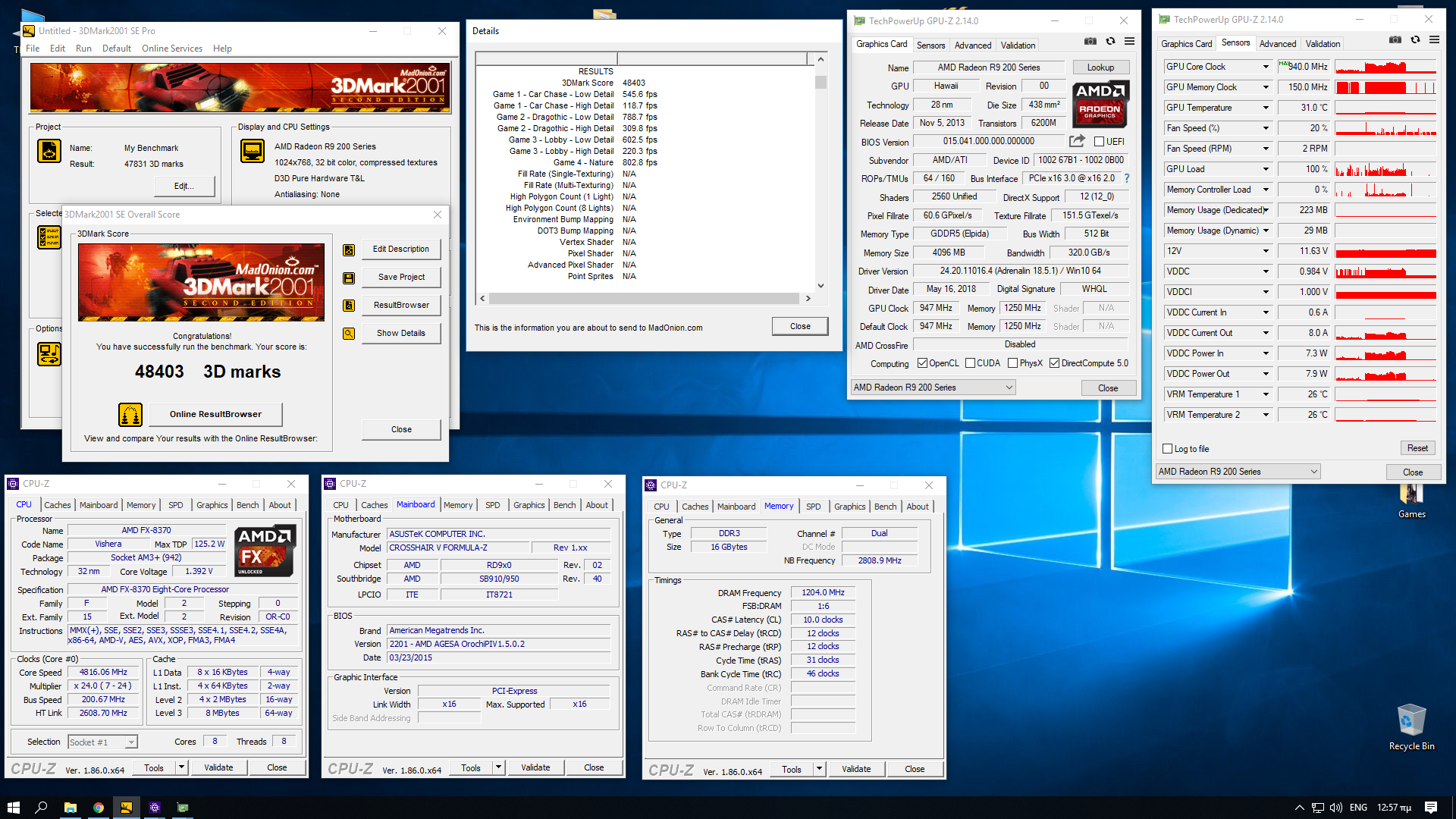Show hidden system tray icons
This screenshot has width=1456, height=819.
tap(1299, 808)
